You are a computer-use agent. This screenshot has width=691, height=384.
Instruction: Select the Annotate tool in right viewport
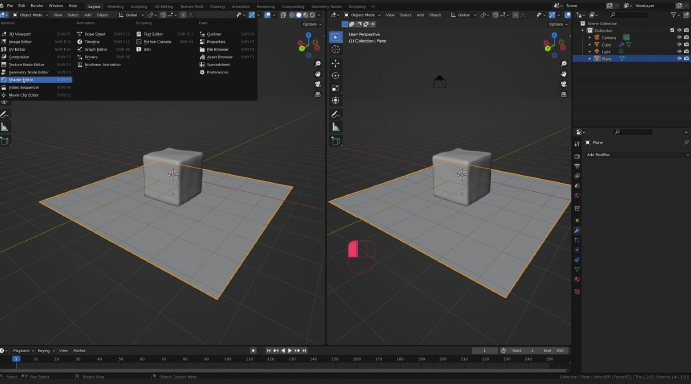pos(335,115)
